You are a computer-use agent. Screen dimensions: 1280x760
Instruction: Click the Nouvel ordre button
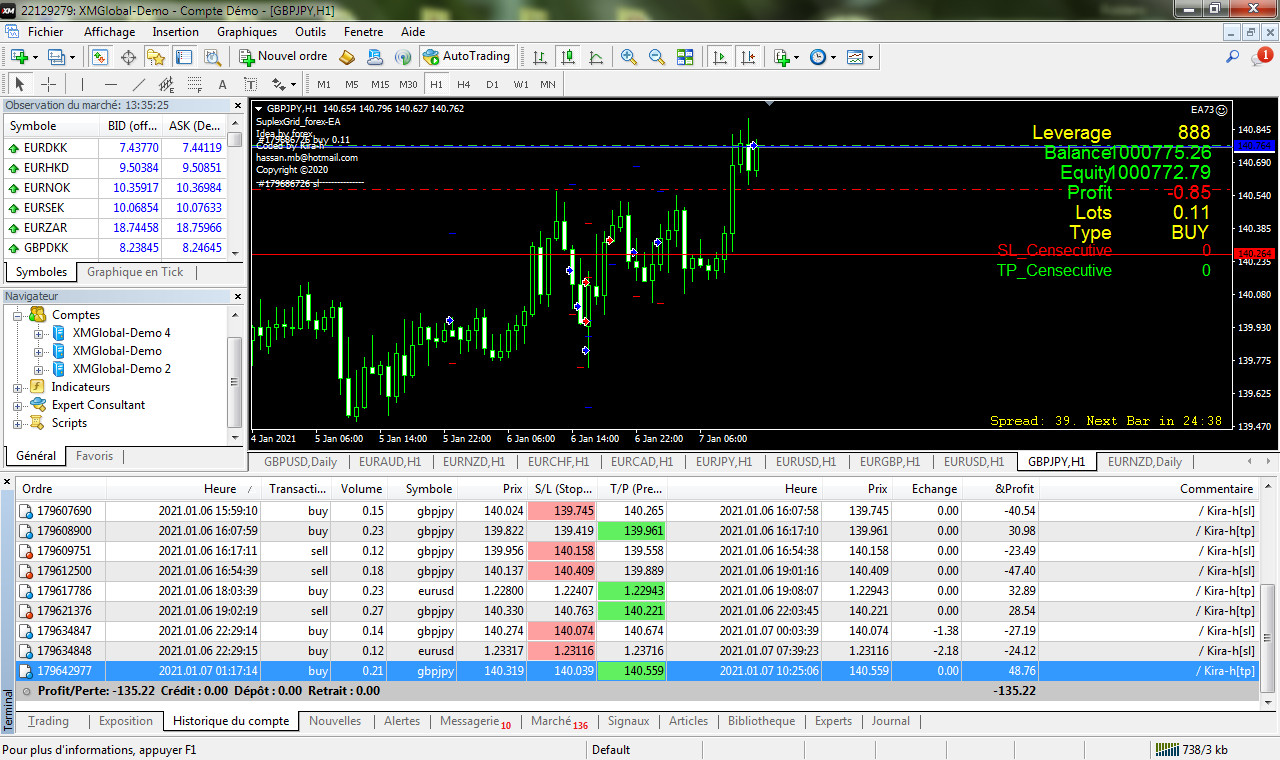coord(283,57)
